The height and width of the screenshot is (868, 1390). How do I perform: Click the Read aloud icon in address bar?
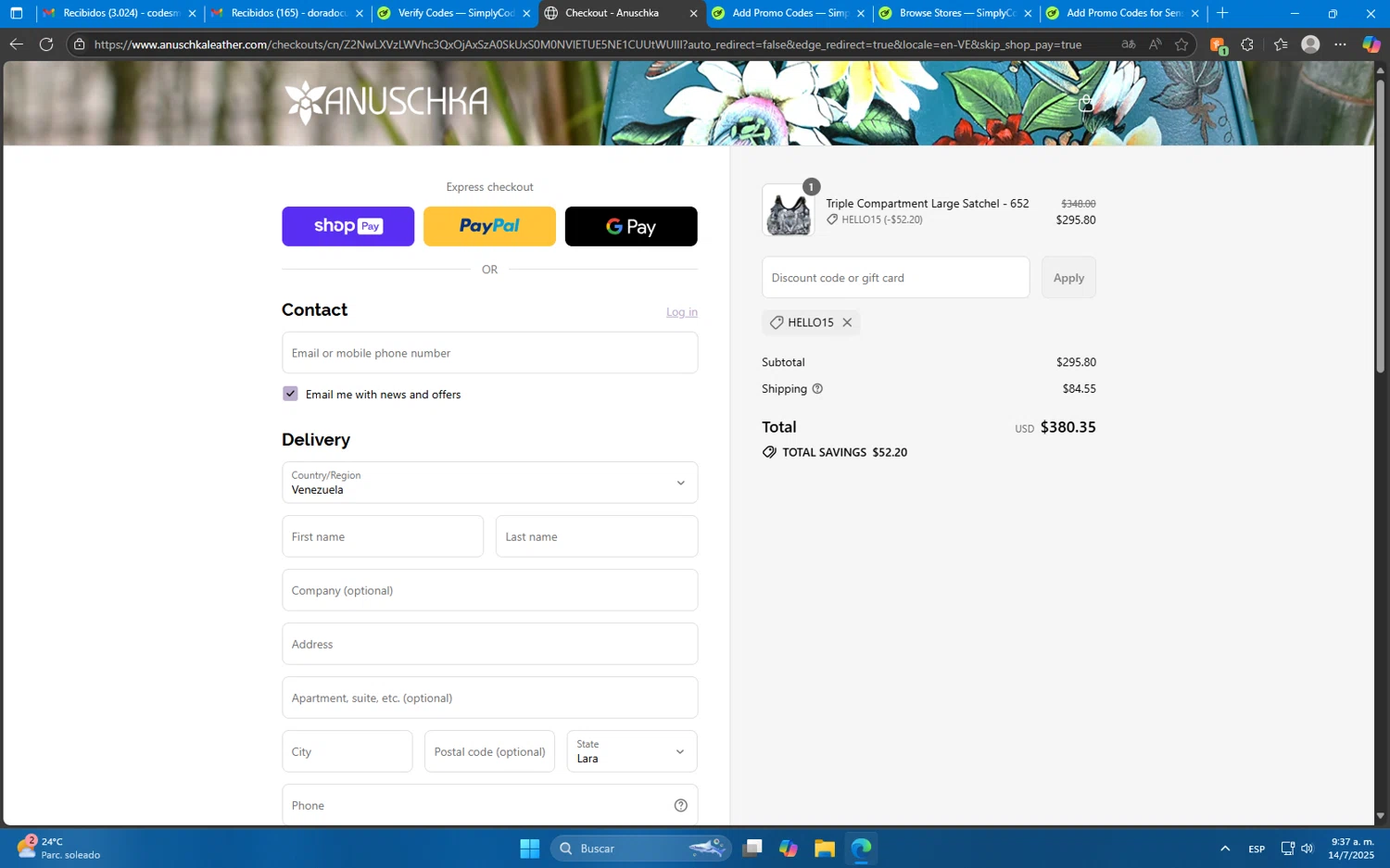pyautogui.click(x=1155, y=44)
